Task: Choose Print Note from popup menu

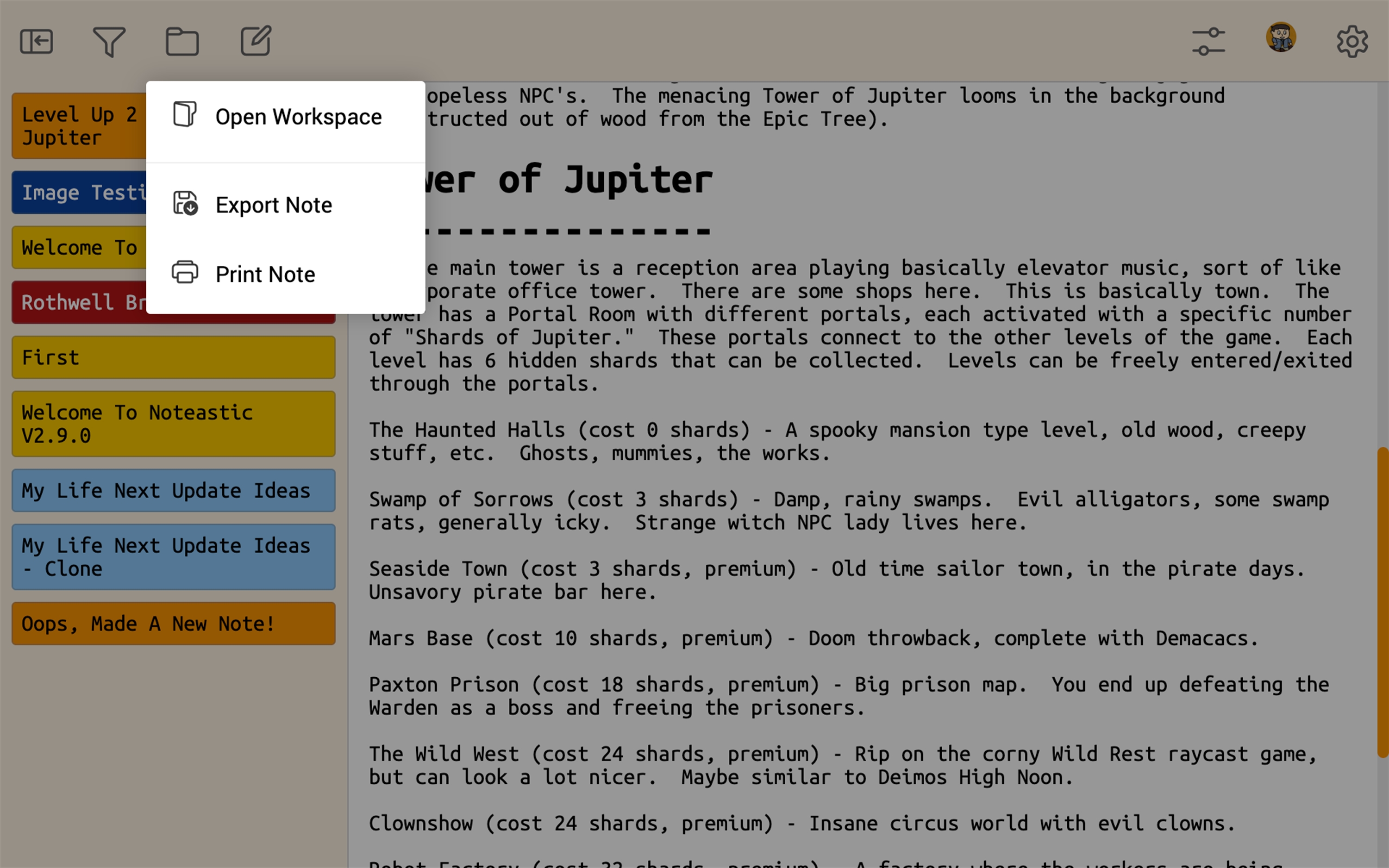Action: (265, 275)
